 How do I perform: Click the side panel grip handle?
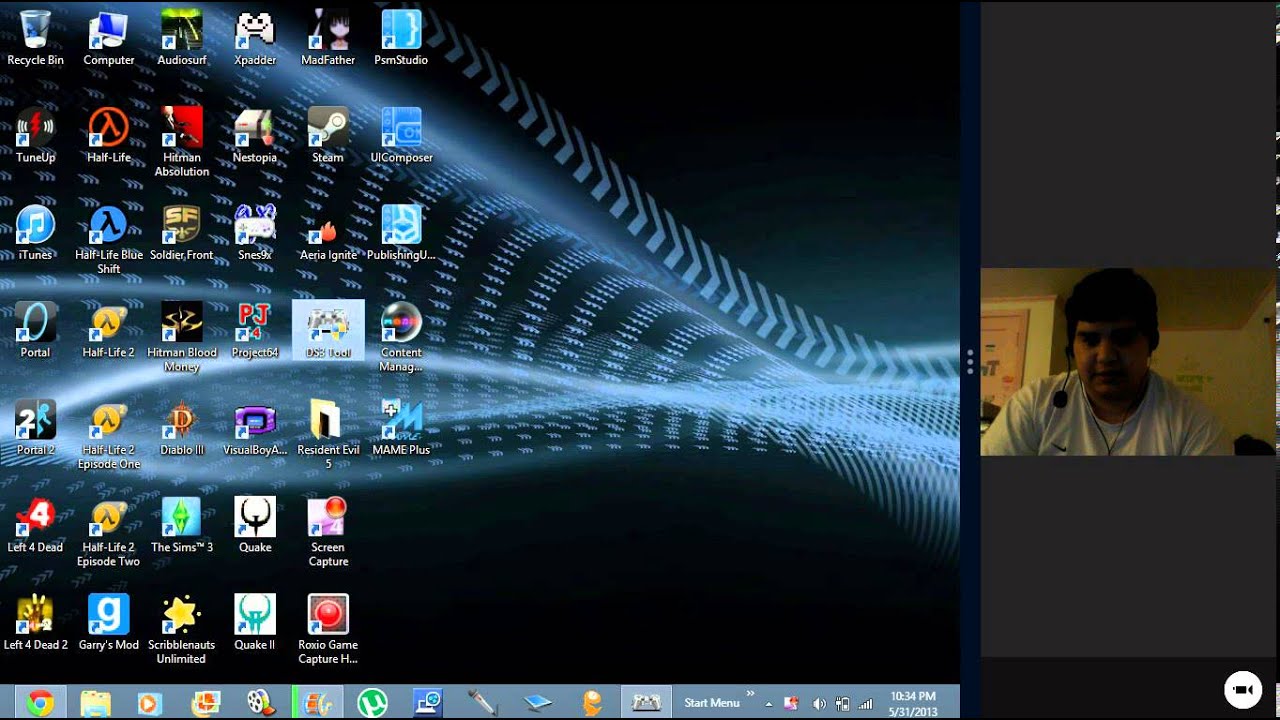969,362
